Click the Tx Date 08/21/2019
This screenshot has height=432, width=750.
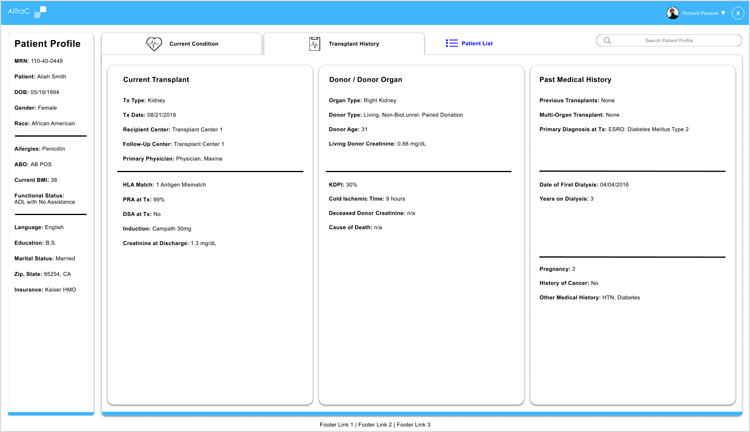pos(162,115)
